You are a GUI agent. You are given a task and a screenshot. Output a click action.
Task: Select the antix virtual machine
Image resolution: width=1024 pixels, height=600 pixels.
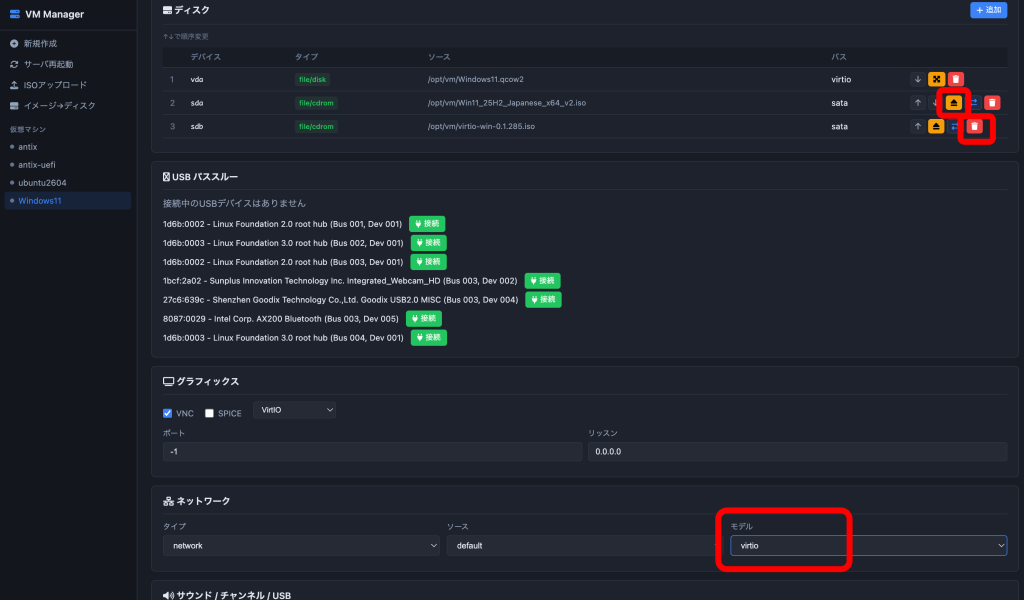pos(27,147)
